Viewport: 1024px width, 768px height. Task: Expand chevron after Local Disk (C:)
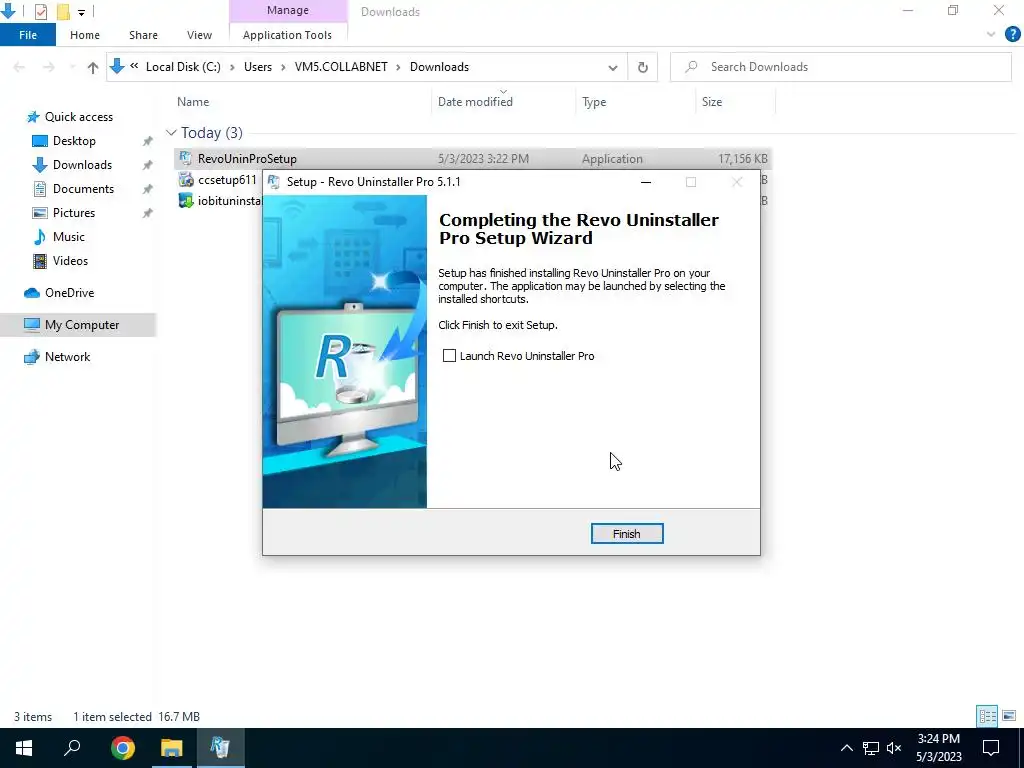(x=232, y=67)
